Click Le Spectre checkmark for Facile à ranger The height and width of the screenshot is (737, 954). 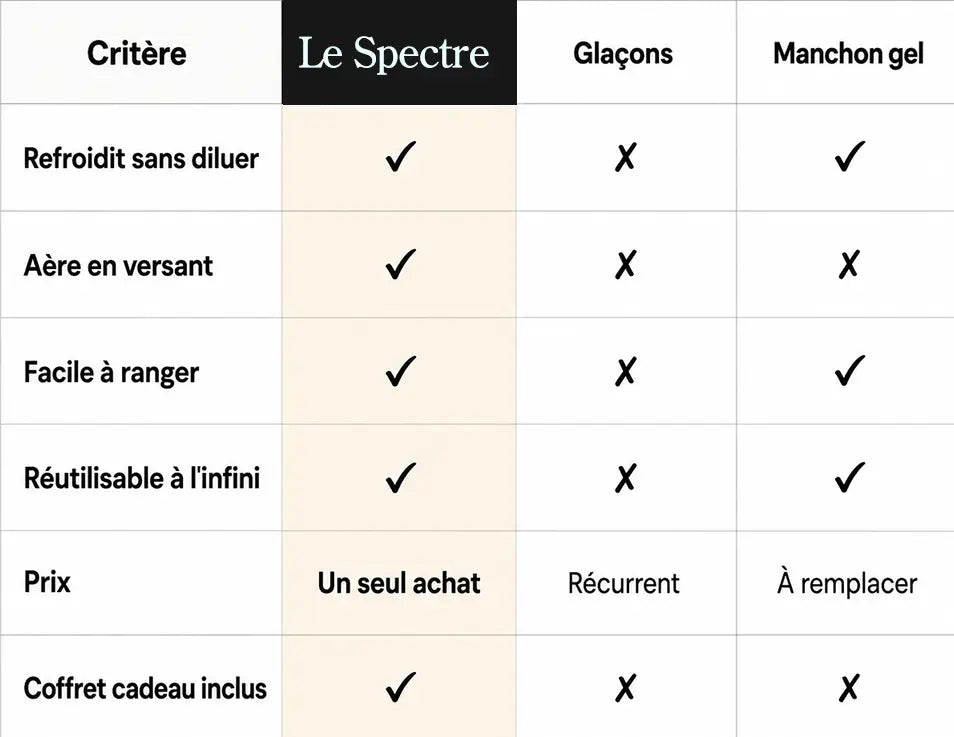click(401, 371)
